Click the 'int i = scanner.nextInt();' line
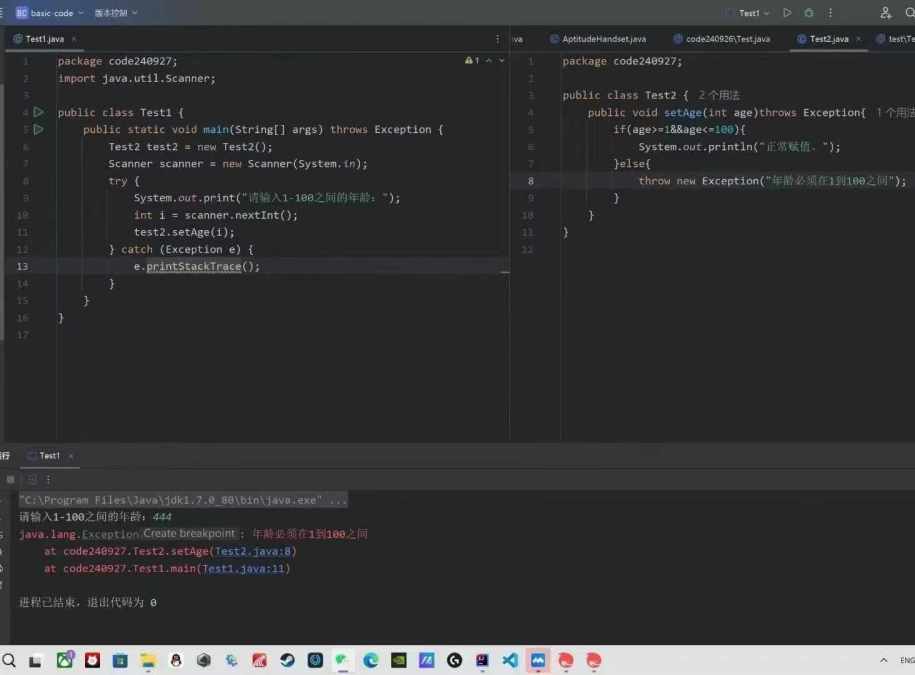Viewport: 915px width, 675px height. pyautogui.click(x=215, y=215)
